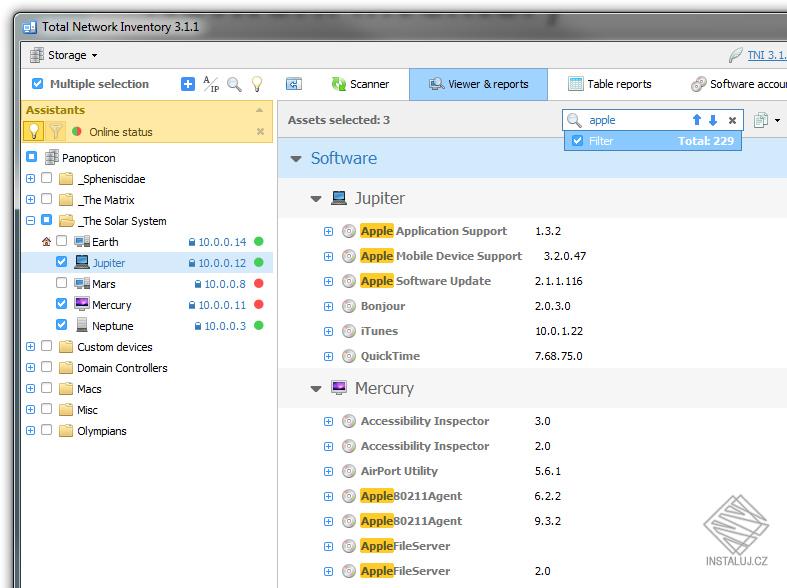
Task: Click the feather icon by TNI link
Action: point(735,55)
